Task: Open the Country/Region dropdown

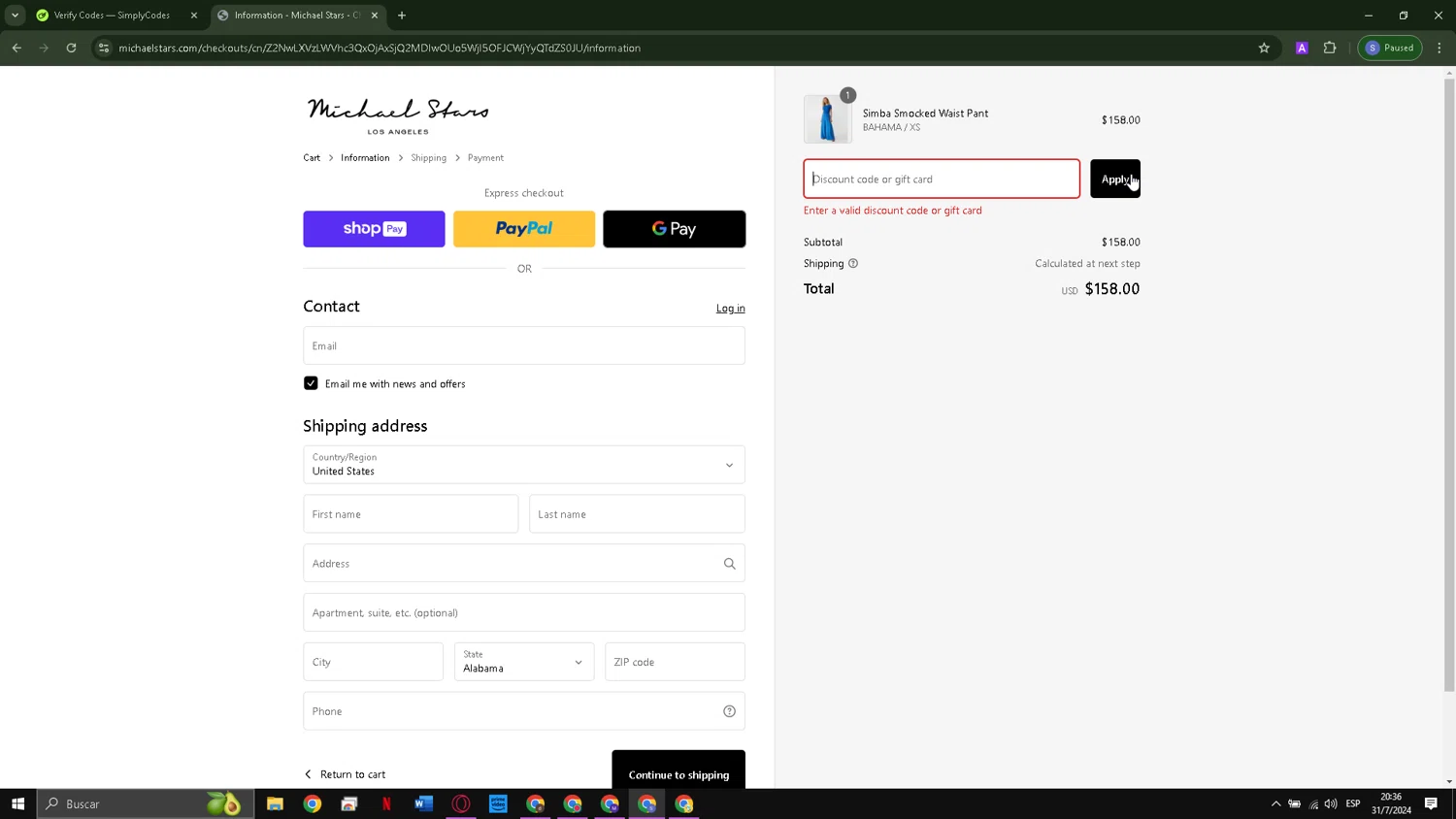Action: coord(524,465)
